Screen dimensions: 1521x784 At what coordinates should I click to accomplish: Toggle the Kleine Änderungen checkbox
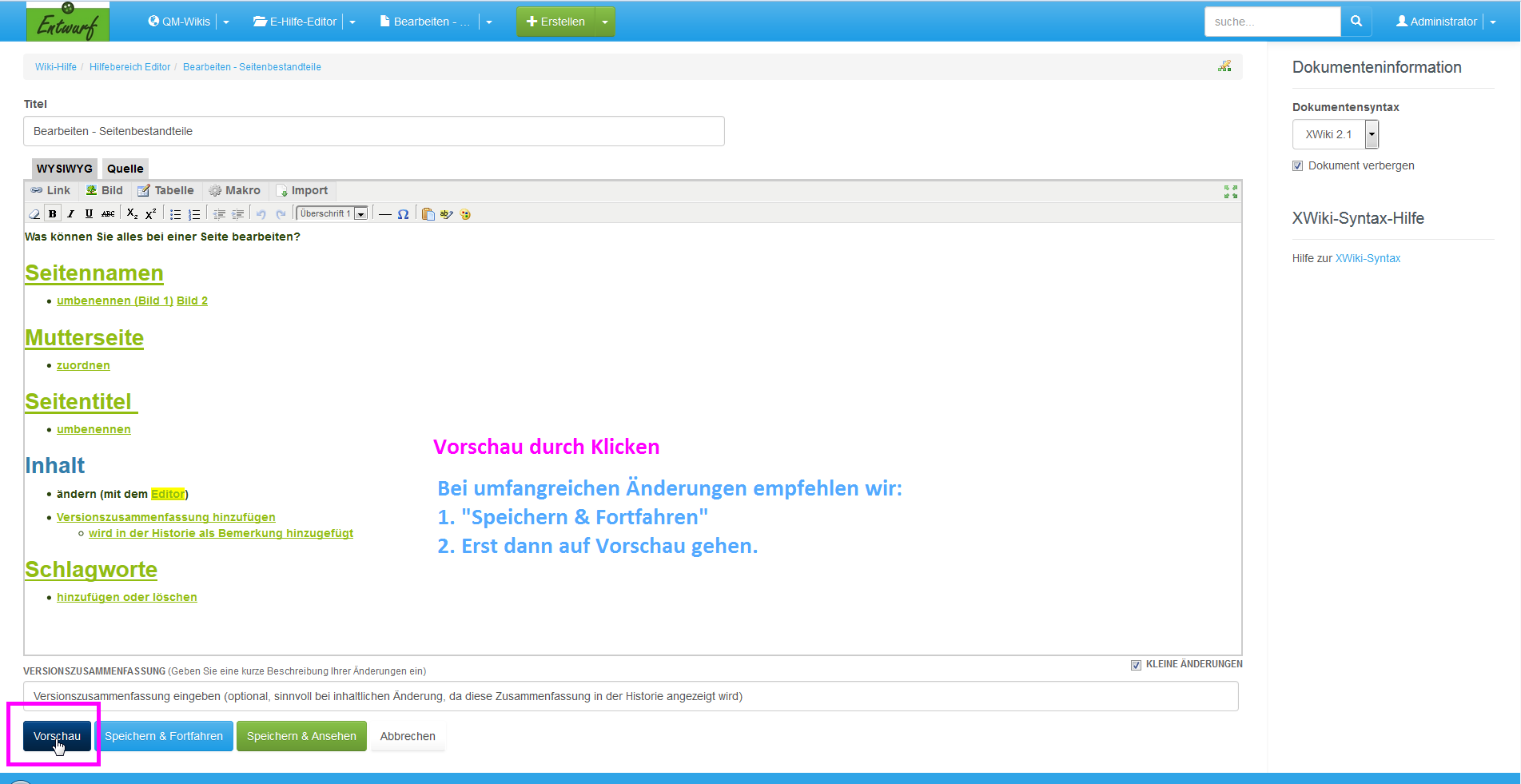point(1136,665)
